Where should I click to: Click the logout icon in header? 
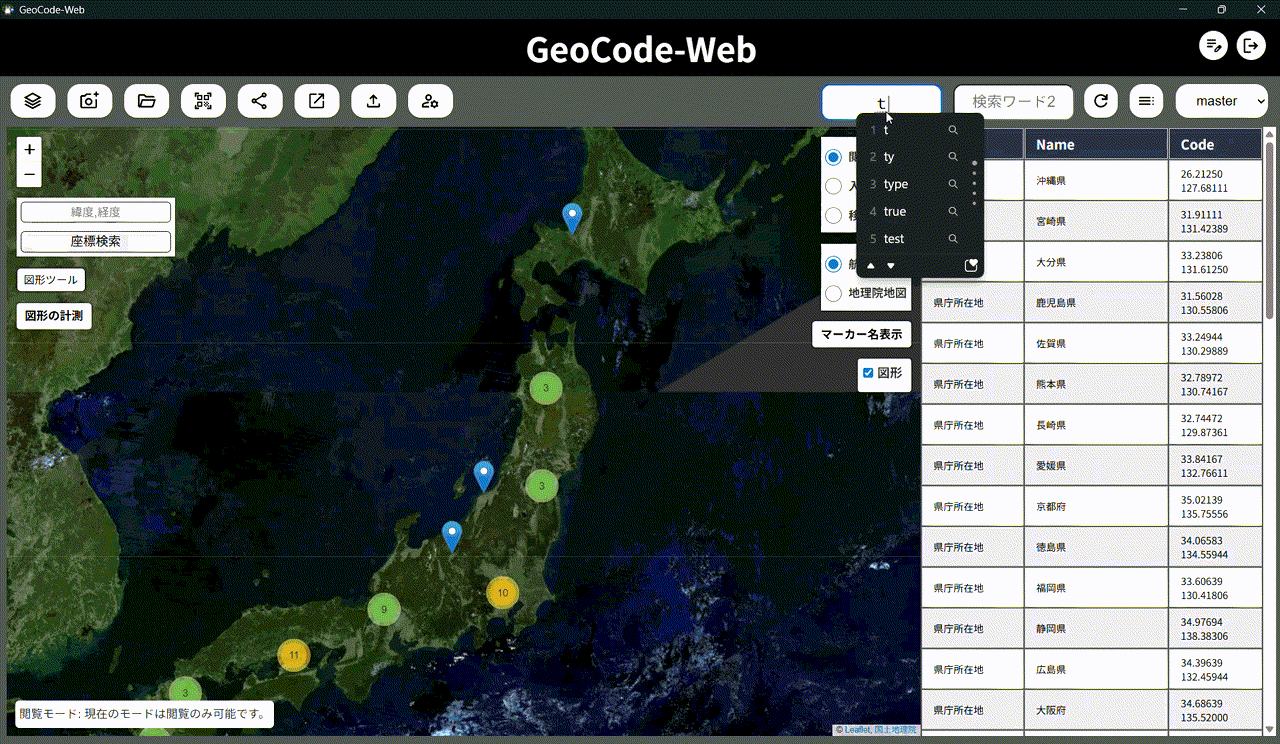pyautogui.click(x=1251, y=45)
